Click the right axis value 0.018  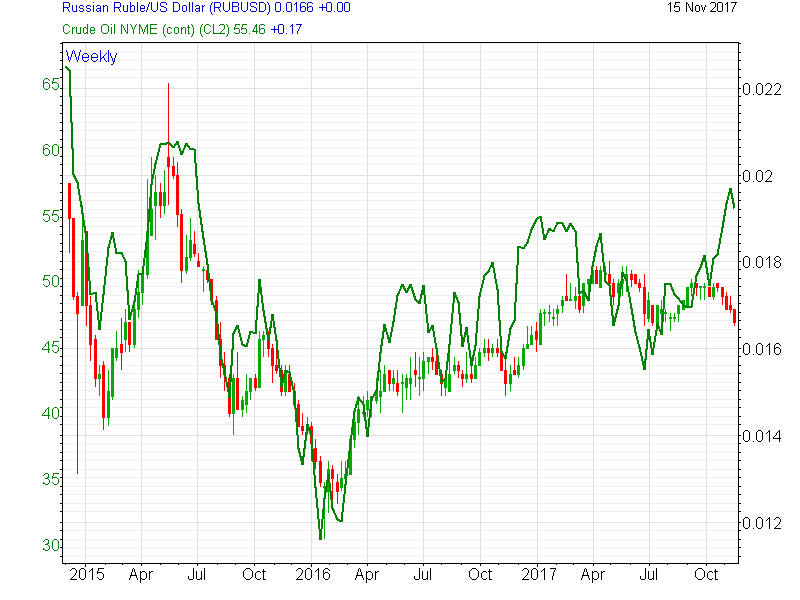(x=762, y=263)
